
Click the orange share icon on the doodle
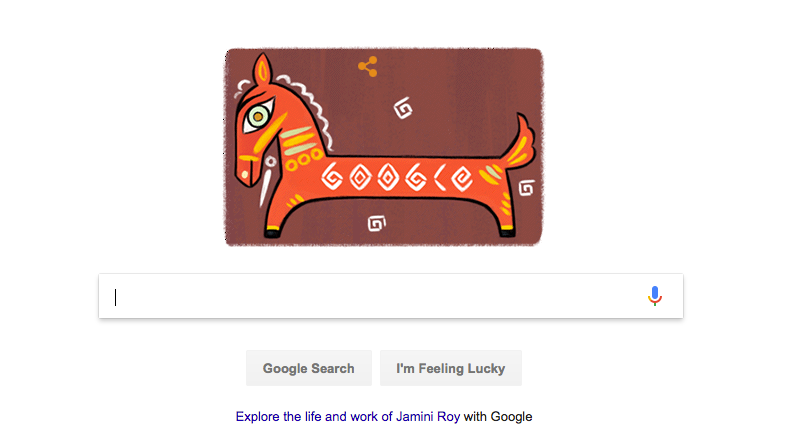[368, 66]
